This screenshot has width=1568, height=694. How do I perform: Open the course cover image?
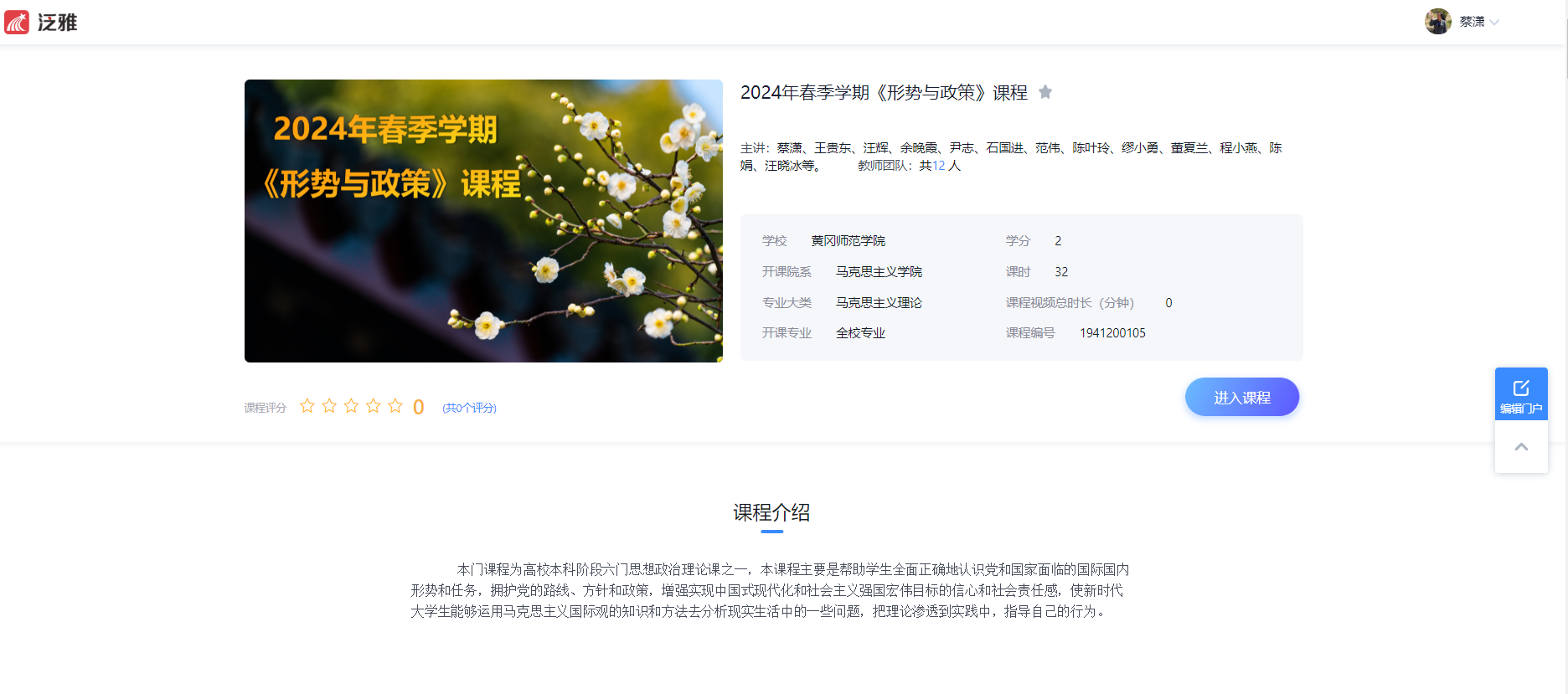click(483, 221)
